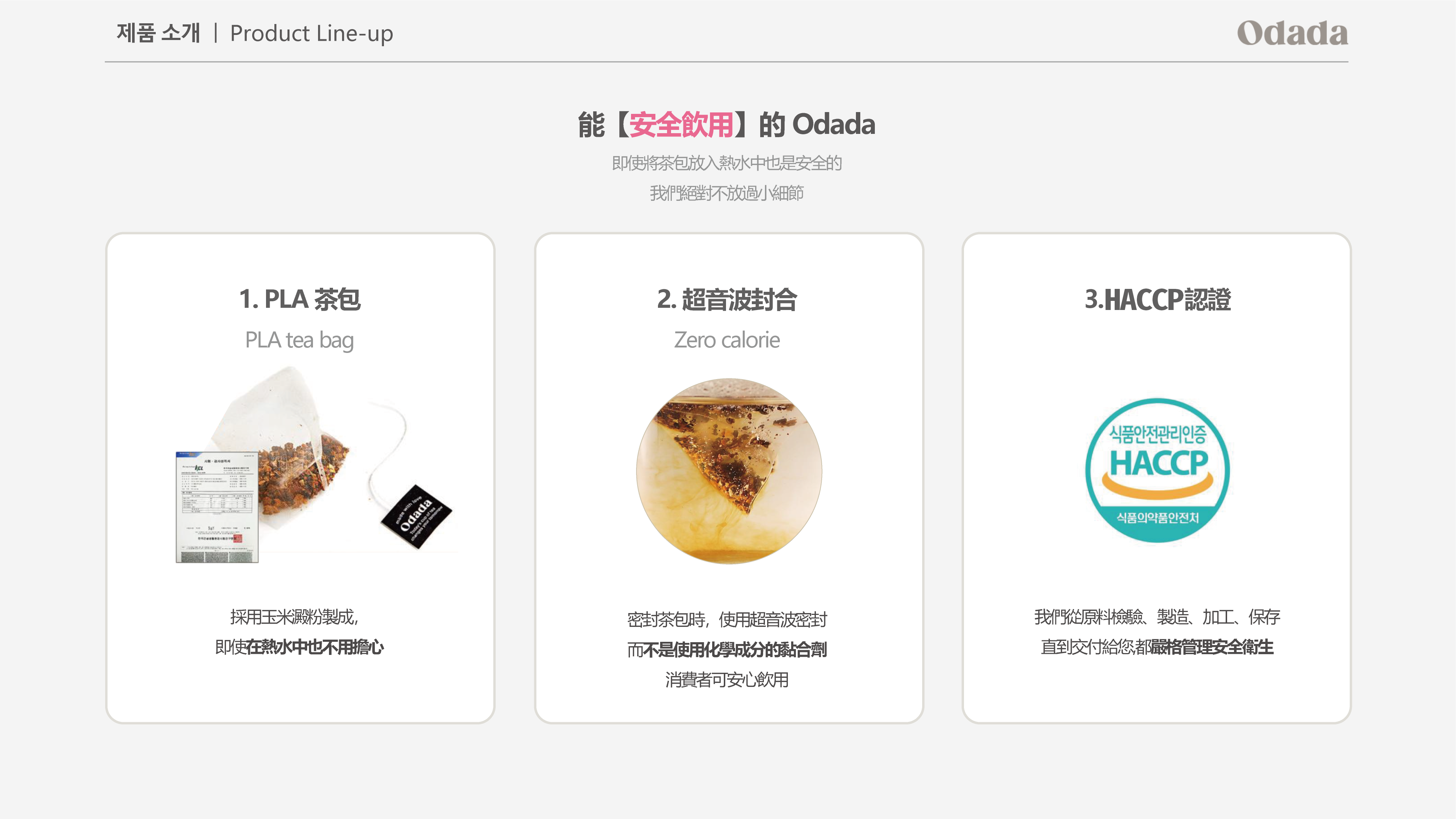Click the '消費者可安心飲用' line

[727, 679]
